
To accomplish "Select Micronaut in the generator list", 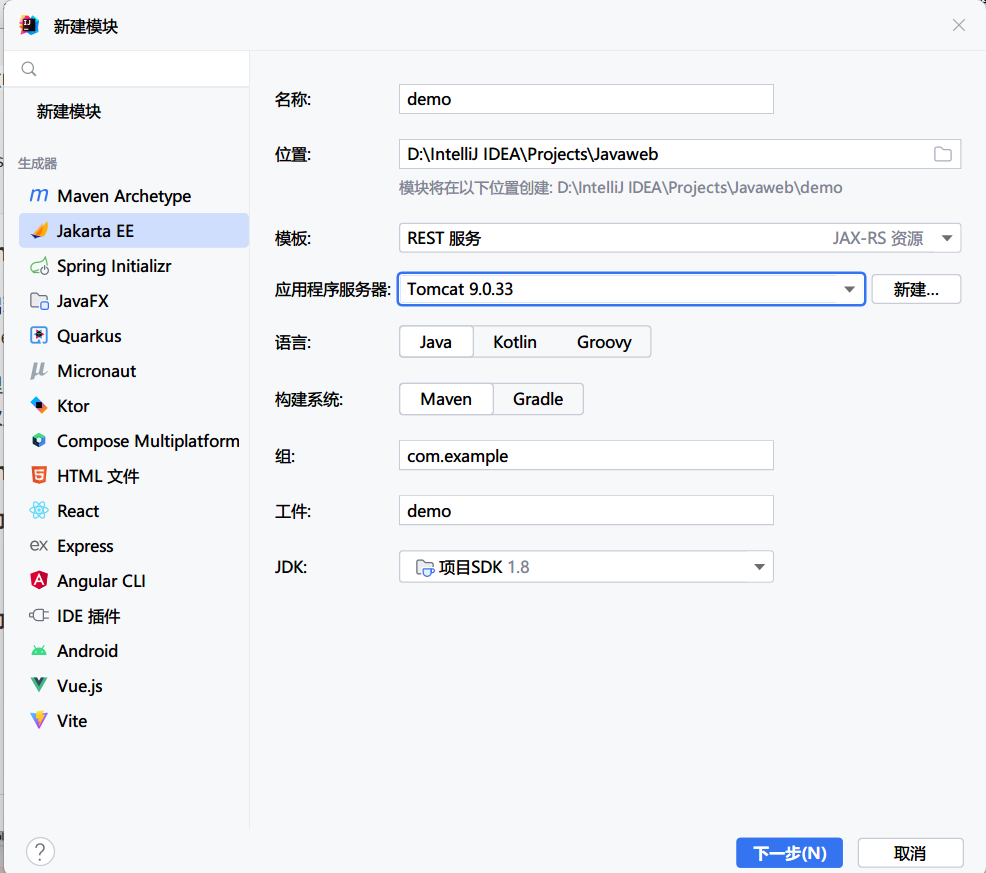I will [96, 371].
